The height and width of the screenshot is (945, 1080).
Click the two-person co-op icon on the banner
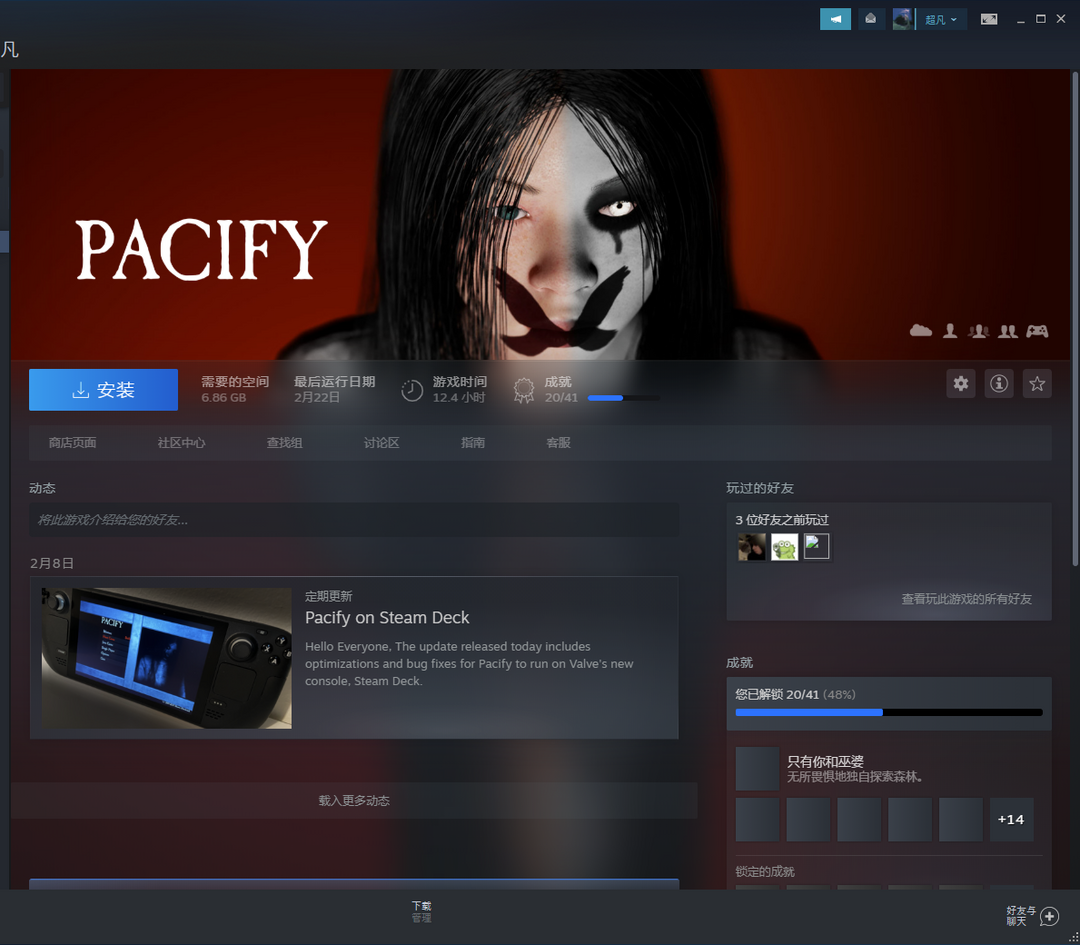tap(1008, 331)
